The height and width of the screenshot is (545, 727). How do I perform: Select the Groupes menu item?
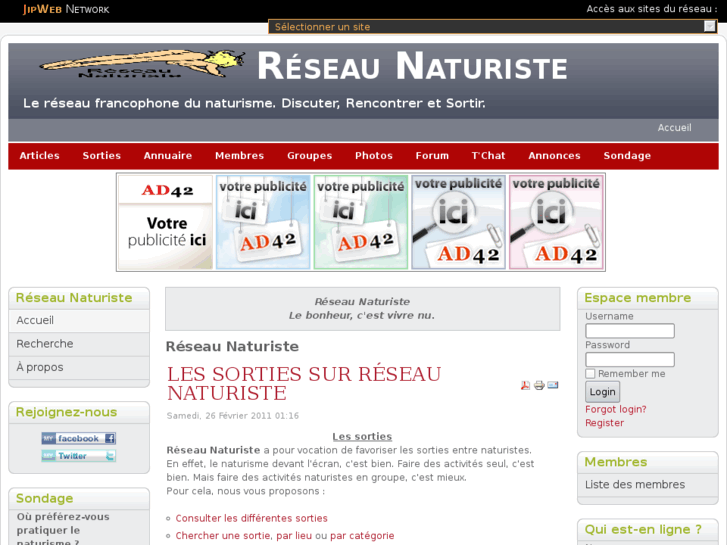click(310, 156)
